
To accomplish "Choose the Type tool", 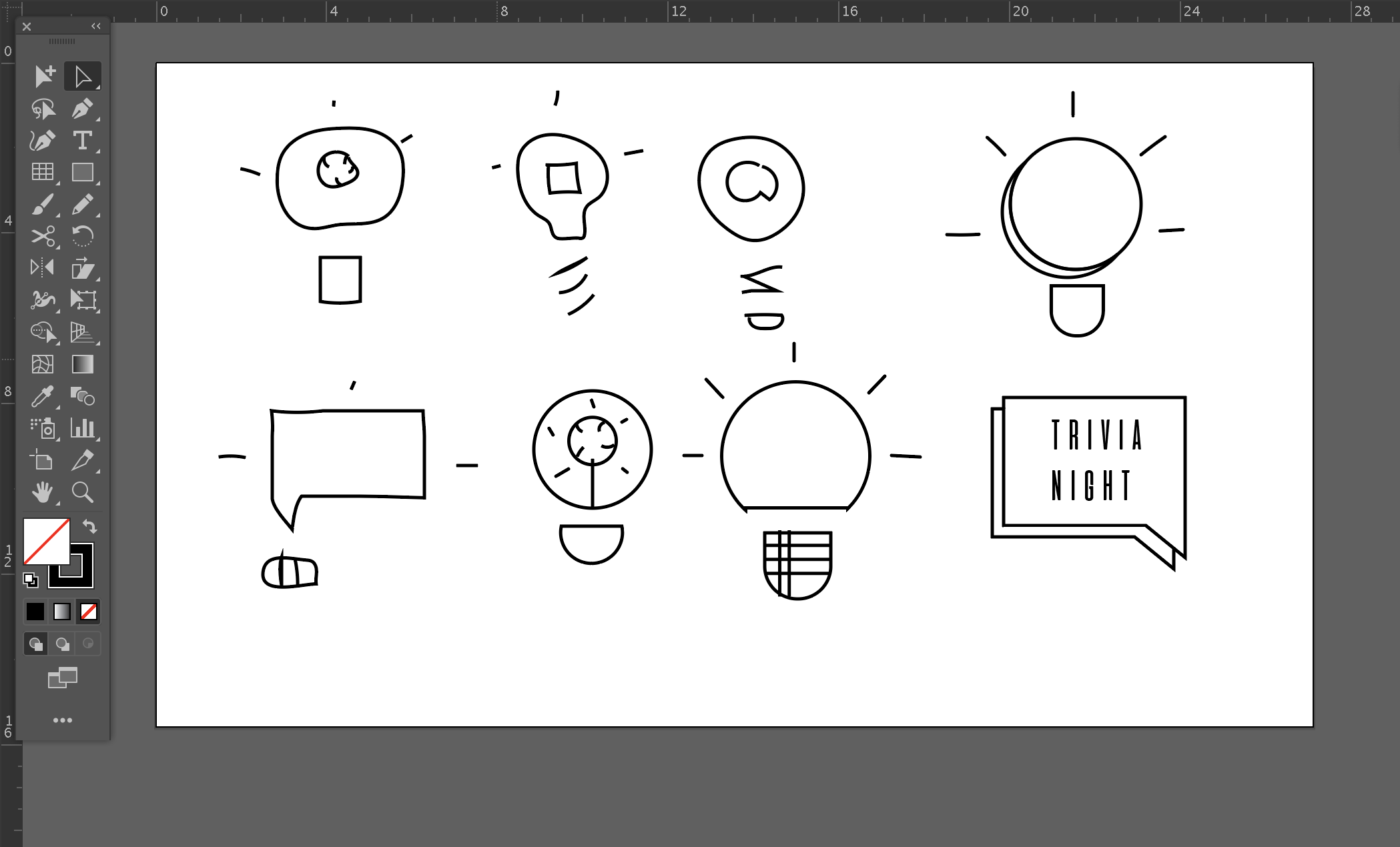I will (82, 141).
